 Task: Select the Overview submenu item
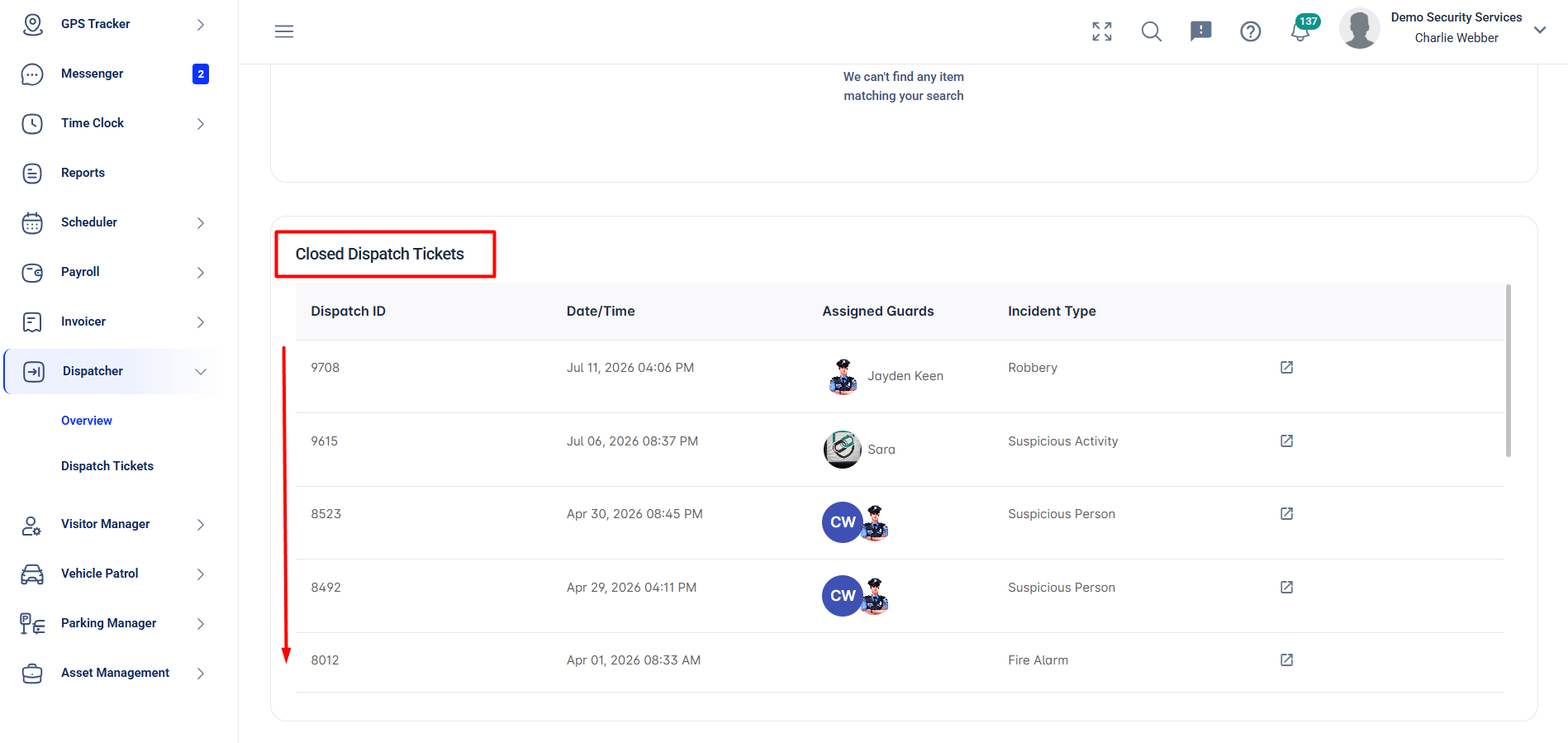pyautogui.click(x=87, y=421)
